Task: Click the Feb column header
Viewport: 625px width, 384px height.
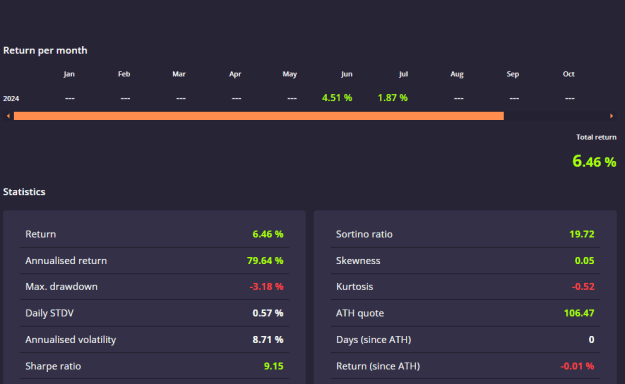Action: pyautogui.click(x=124, y=74)
